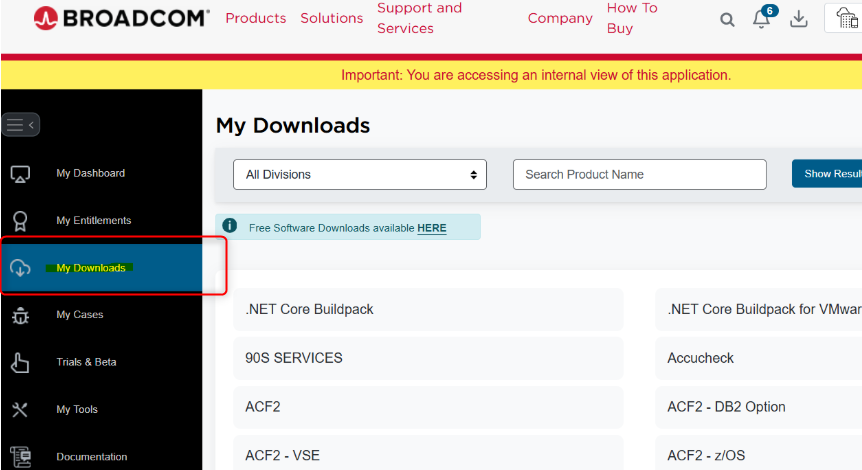This screenshot has height=470, width=862.
Task: Click the My Tools wrench icon
Action: [20, 410]
